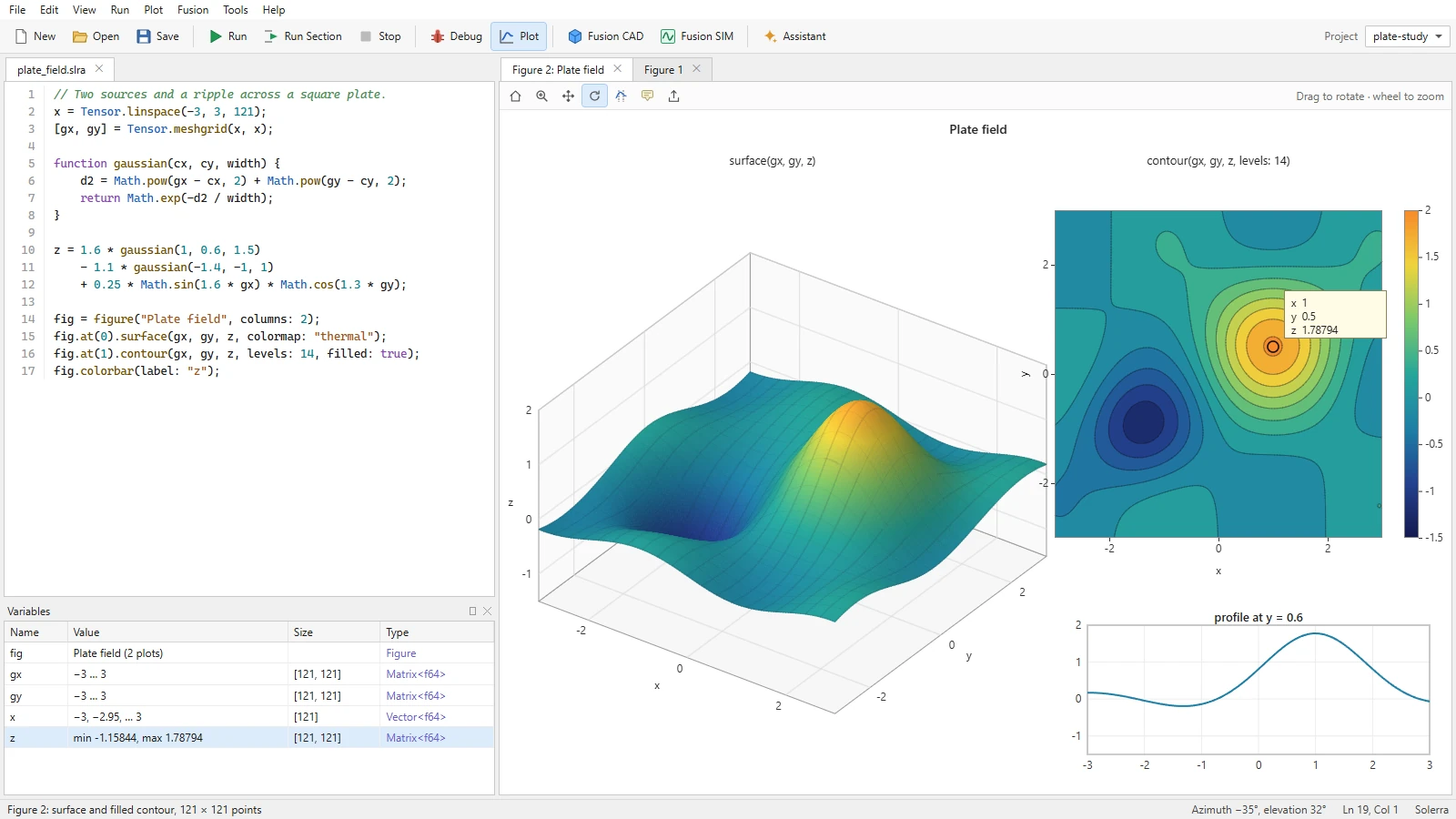Viewport: 1456px width, 819px height.
Task: Select the z variable row
Action: [x=249, y=738]
